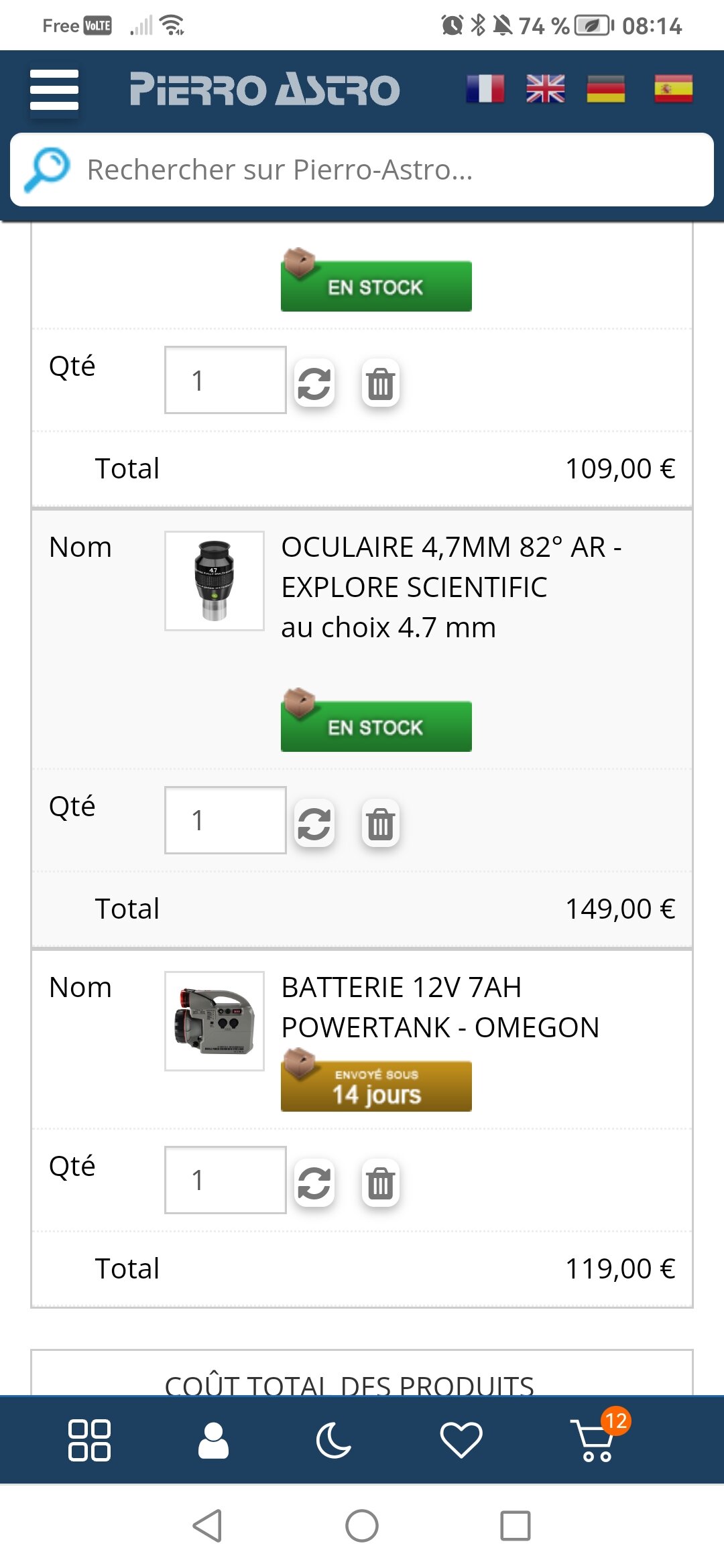
Task: Open the wishlist heart icon
Action: coord(461,1440)
